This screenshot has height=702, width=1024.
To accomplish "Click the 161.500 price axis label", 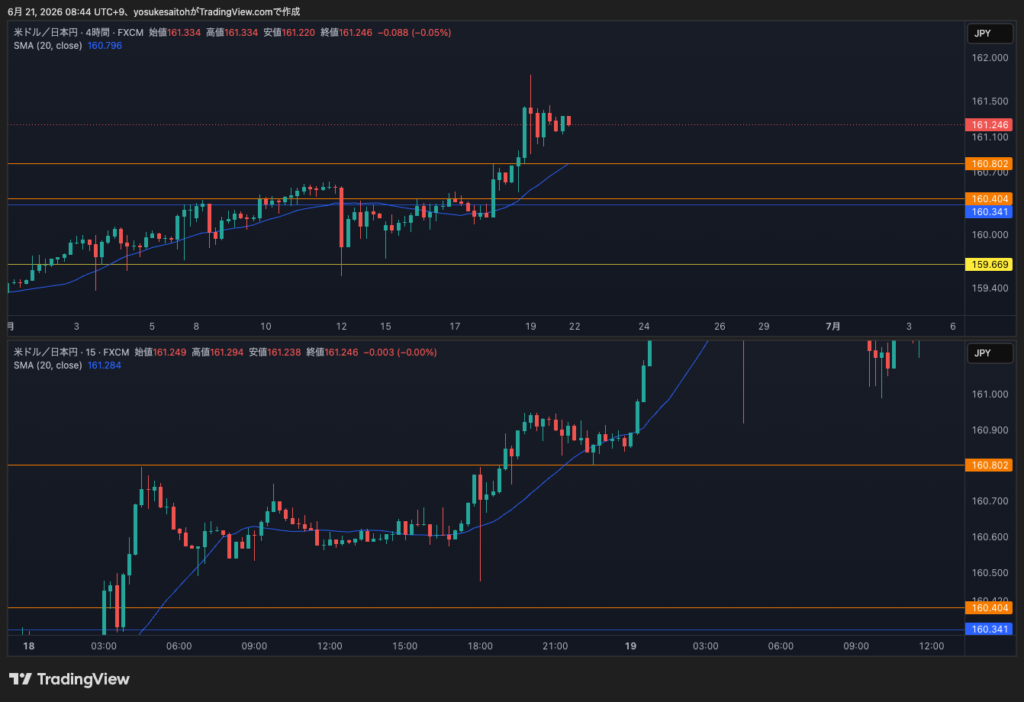I will click(x=989, y=101).
